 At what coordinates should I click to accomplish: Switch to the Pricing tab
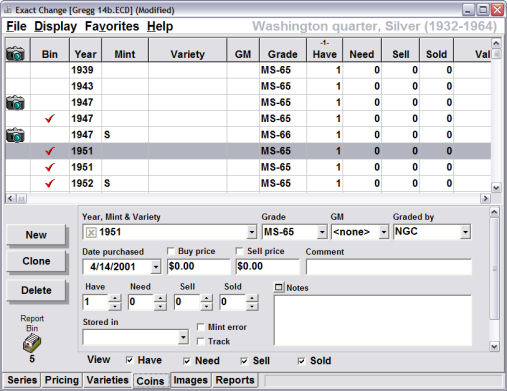click(61, 380)
